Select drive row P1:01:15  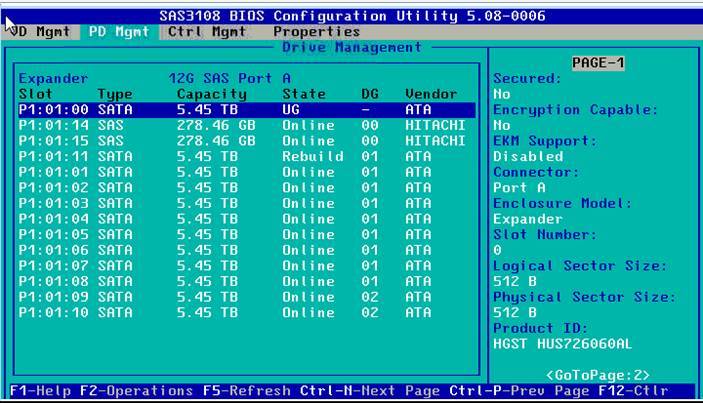click(247, 141)
